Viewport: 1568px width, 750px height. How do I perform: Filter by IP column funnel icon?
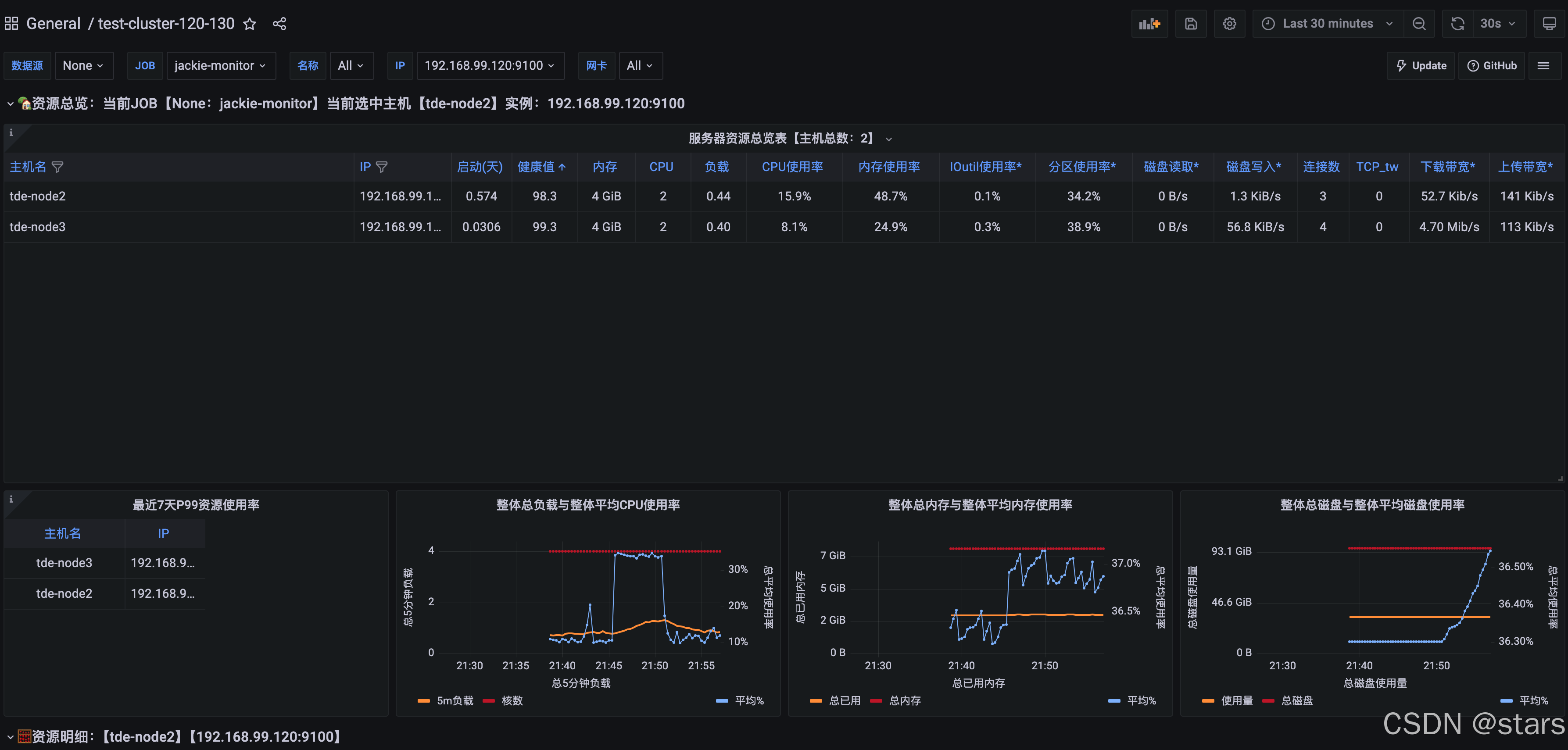382,167
